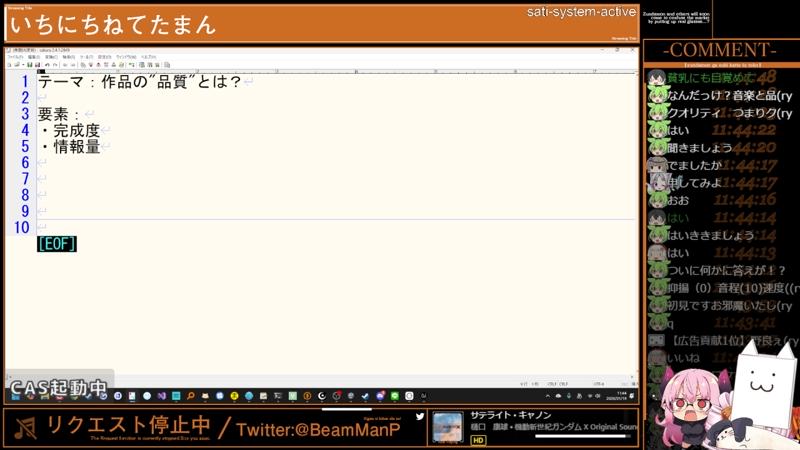800x450 pixels.
Task: Click the editor's vertical scrollbar
Action: [635, 224]
